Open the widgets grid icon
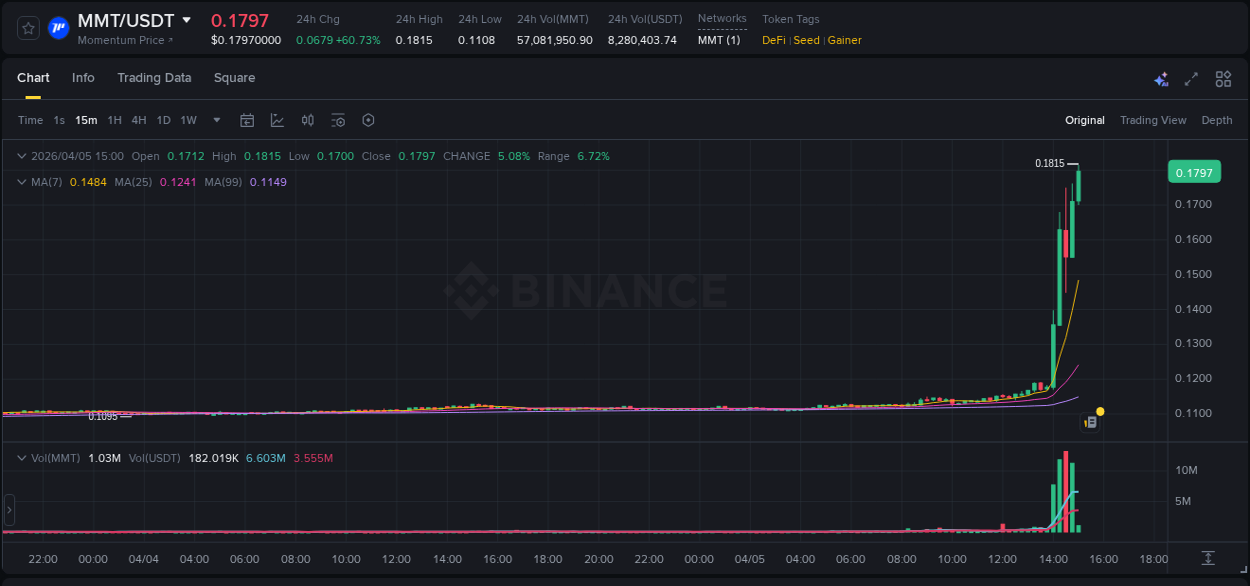The image size is (1250, 586). click(1223, 78)
